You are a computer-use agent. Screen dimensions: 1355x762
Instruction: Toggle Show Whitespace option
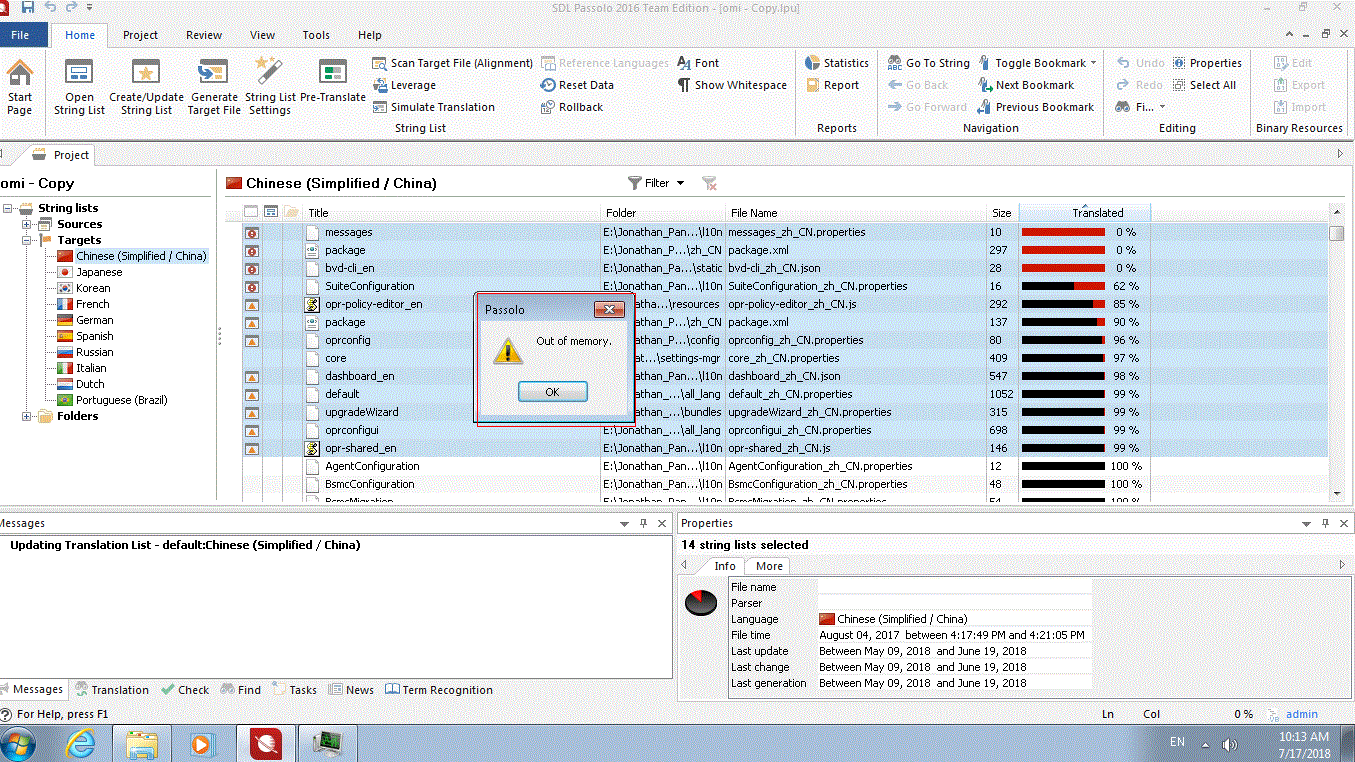coord(732,85)
